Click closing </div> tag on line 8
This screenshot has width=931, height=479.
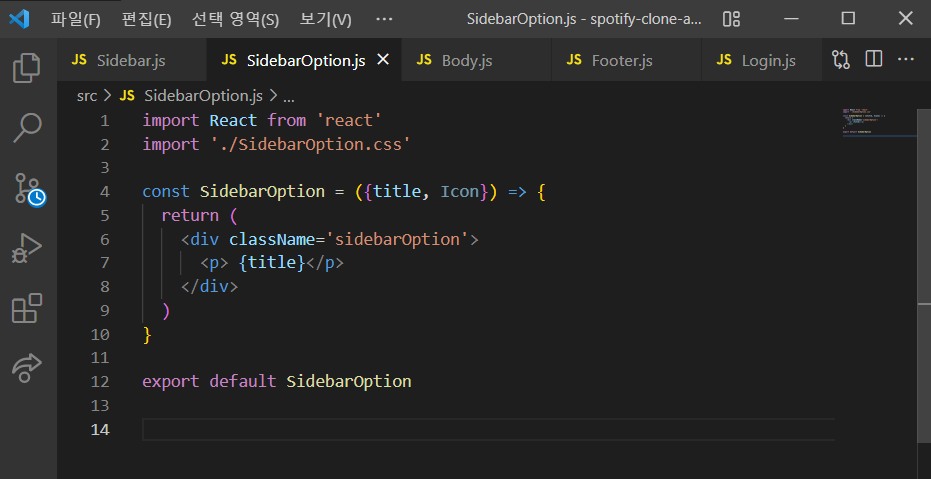210,287
